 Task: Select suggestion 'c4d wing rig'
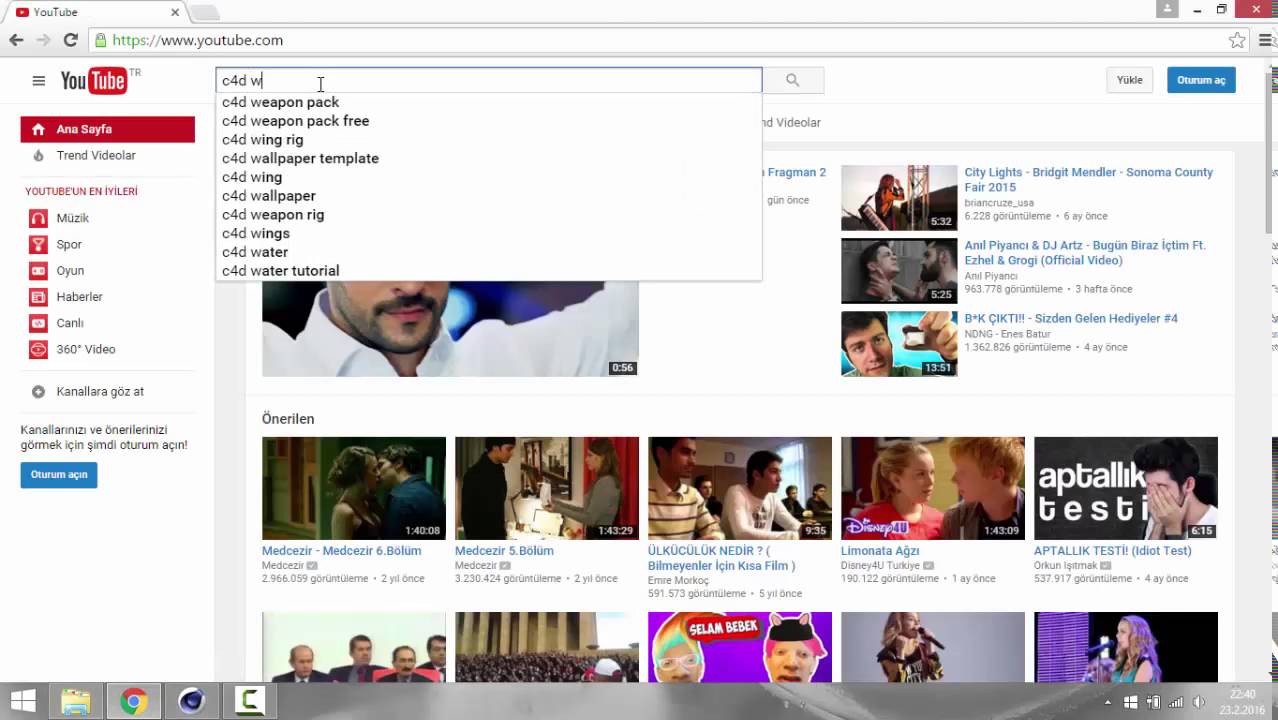(x=488, y=140)
